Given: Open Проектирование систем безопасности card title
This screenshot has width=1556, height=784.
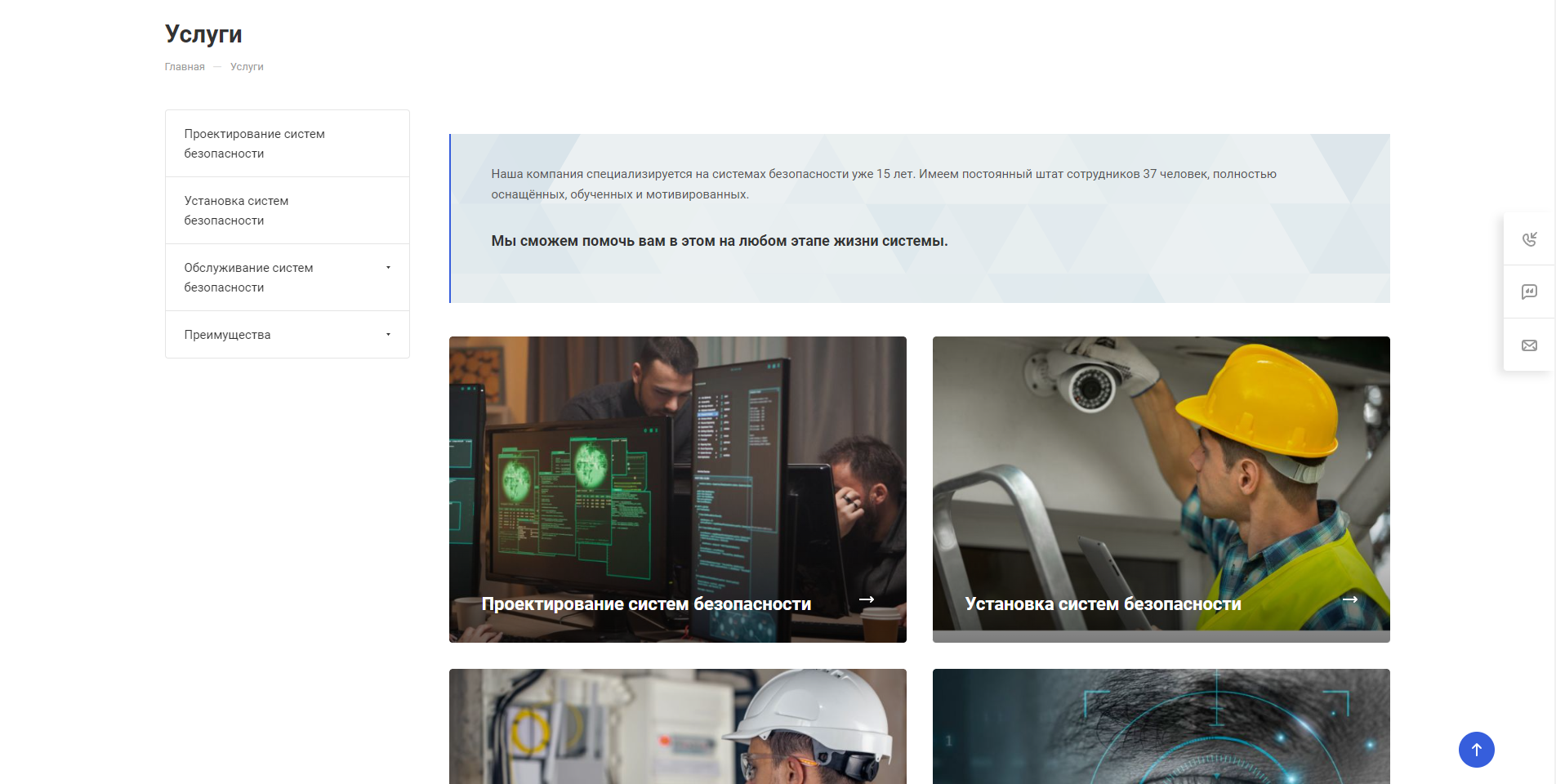Looking at the screenshot, I should [x=646, y=604].
